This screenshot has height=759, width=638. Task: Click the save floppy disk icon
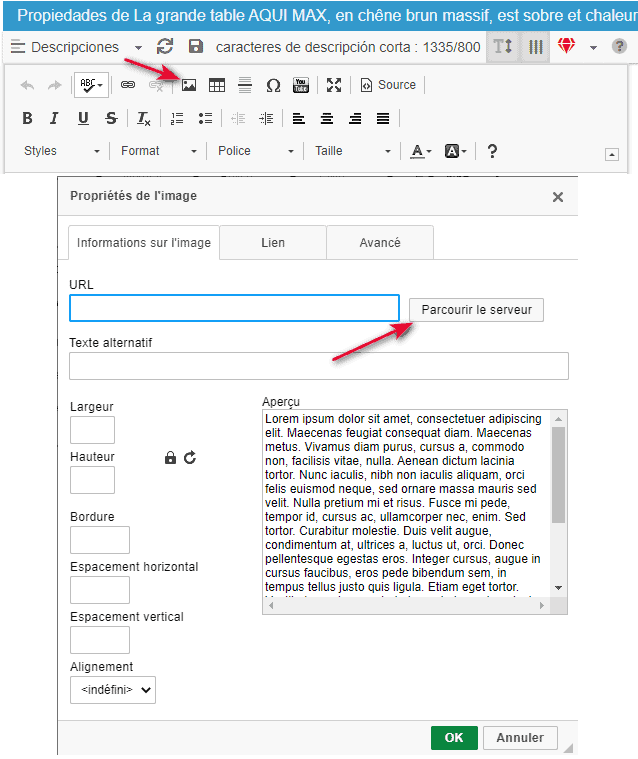coord(196,47)
